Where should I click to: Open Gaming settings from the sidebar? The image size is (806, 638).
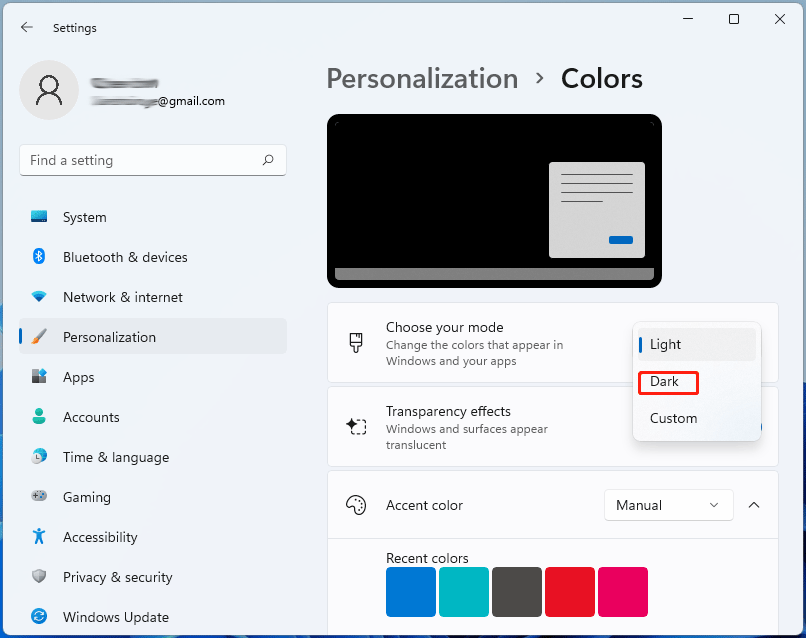[x=85, y=497]
